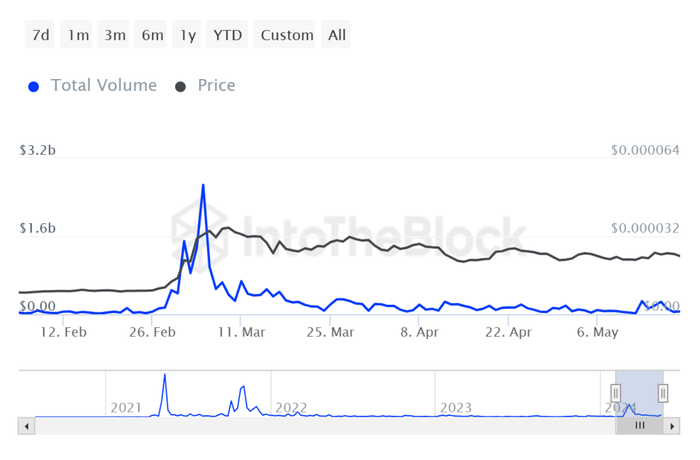Choose the 1y range option
The width and height of the screenshot is (700, 460).
[x=187, y=34]
